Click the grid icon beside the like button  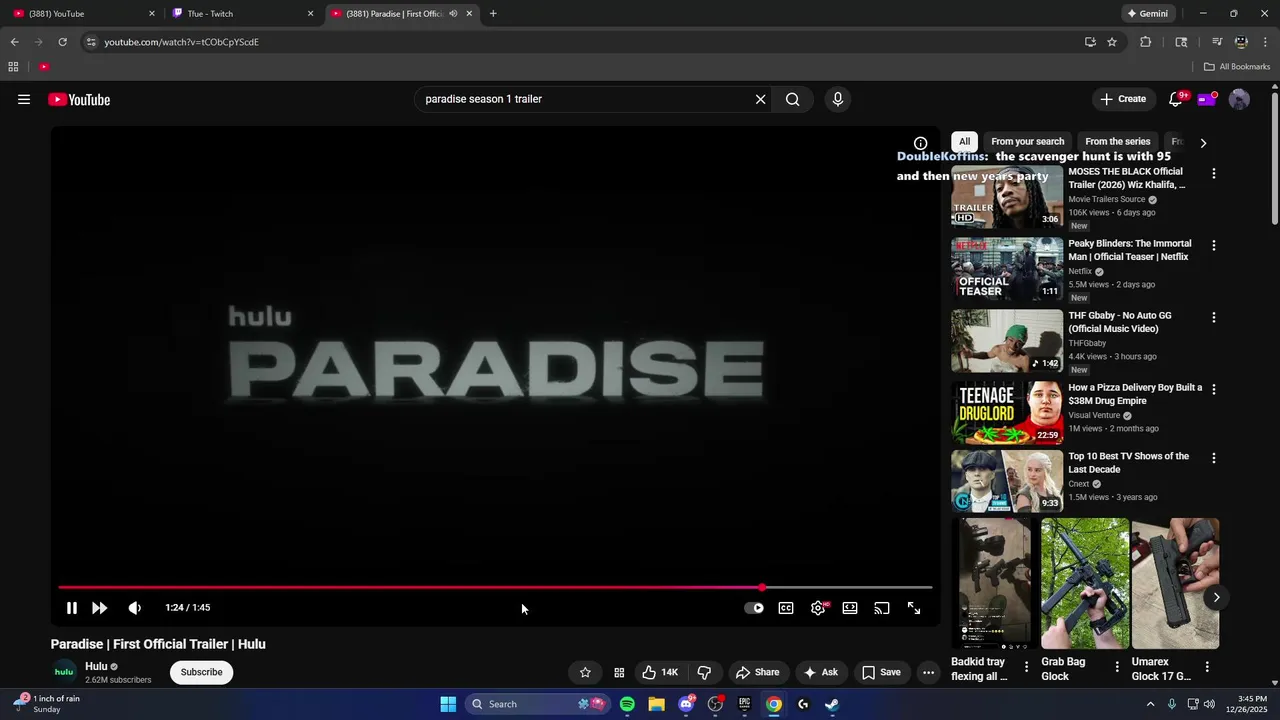tap(619, 672)
